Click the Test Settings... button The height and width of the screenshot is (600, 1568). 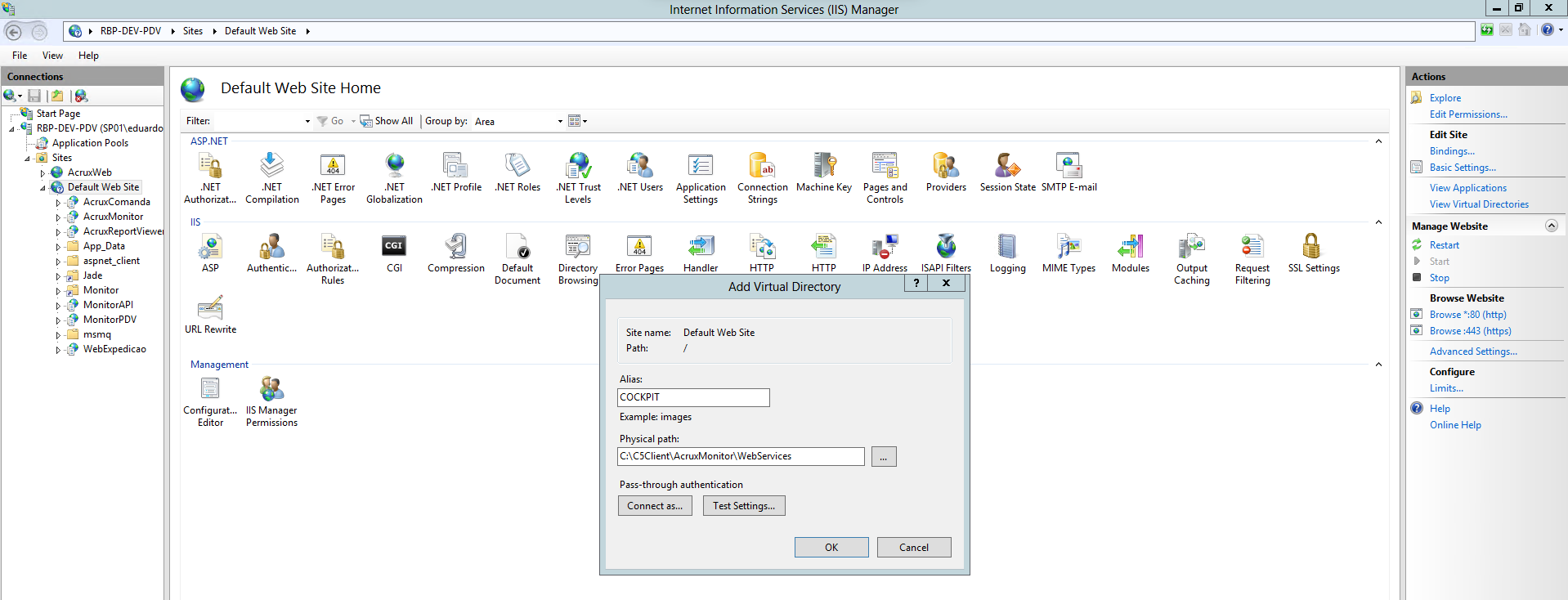(x=744, y=505)
